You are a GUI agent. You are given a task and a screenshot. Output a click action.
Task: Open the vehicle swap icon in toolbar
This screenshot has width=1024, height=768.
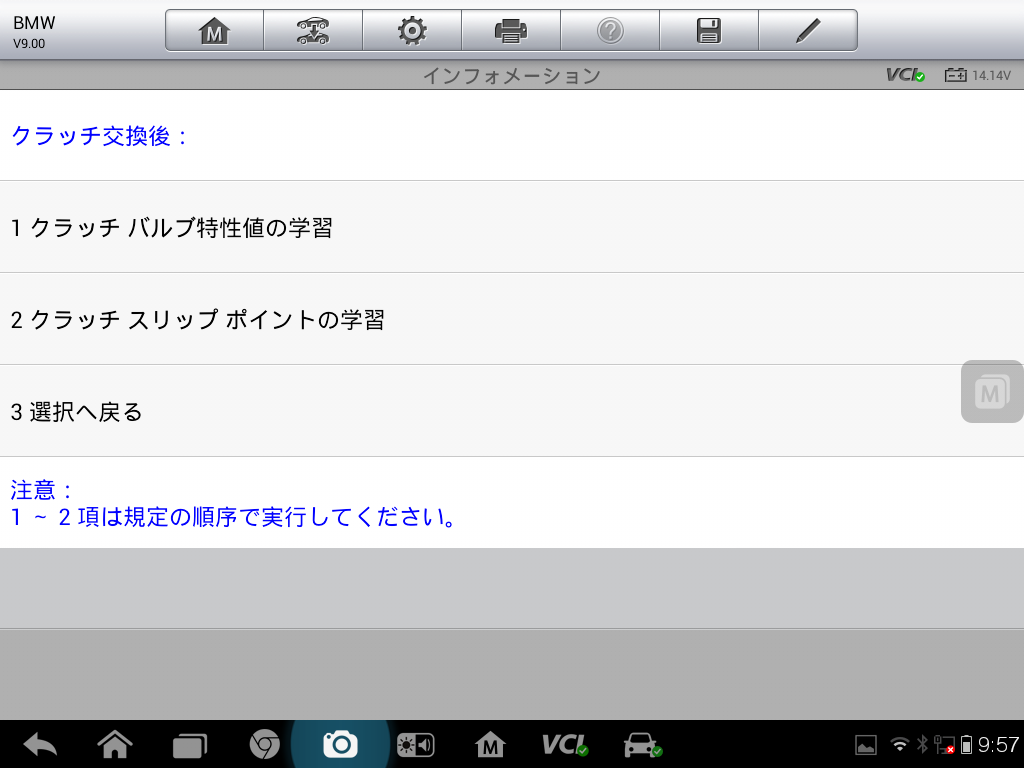click(313, 31)
